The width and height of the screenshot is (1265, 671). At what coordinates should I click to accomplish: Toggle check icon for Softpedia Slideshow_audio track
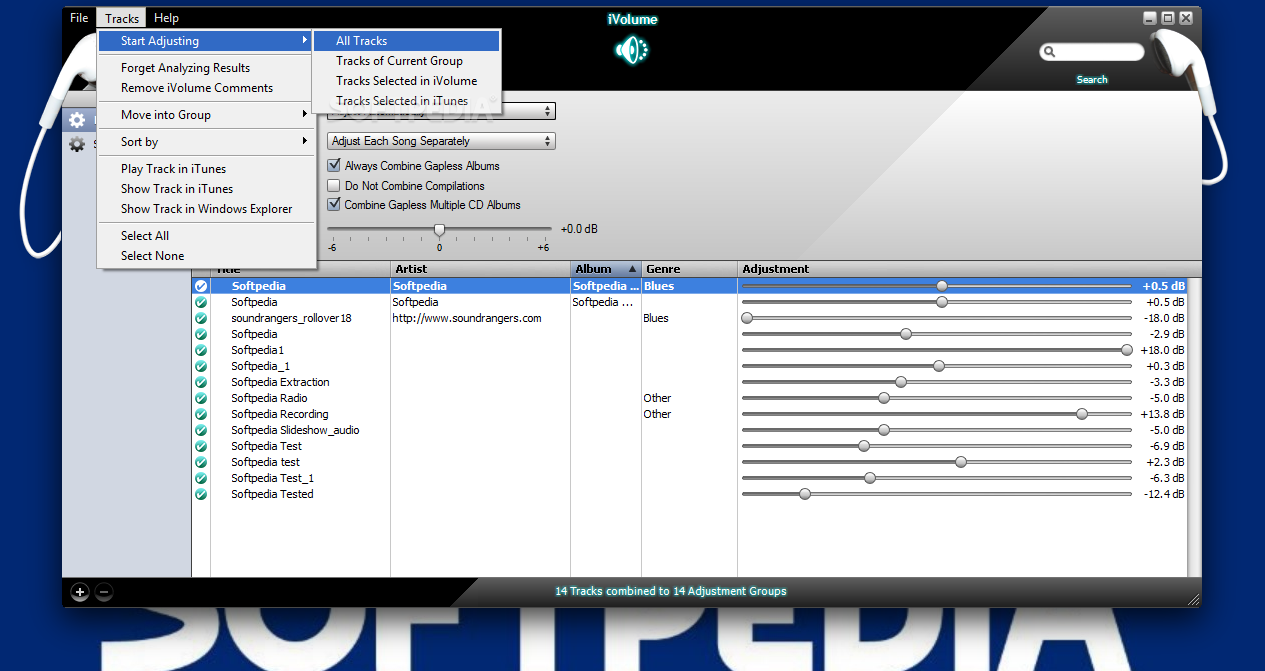(201, 430)
